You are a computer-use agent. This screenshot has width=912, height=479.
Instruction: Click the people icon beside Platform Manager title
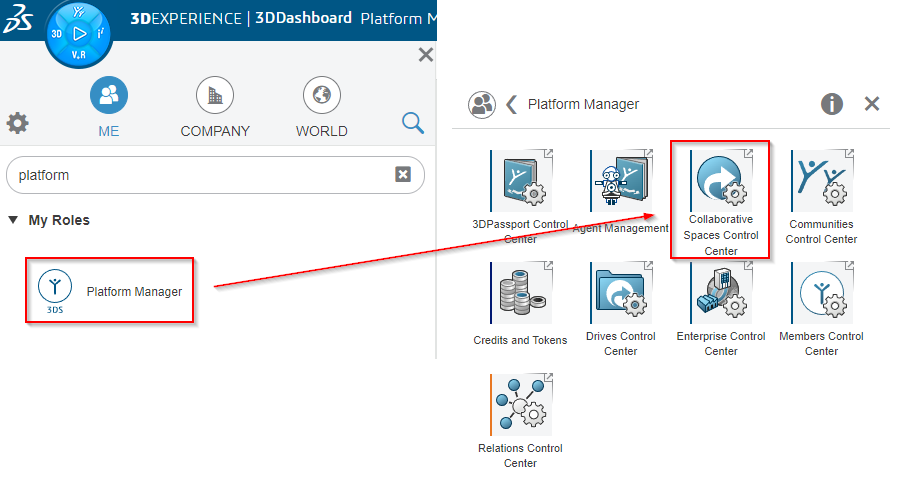(482, 105)
